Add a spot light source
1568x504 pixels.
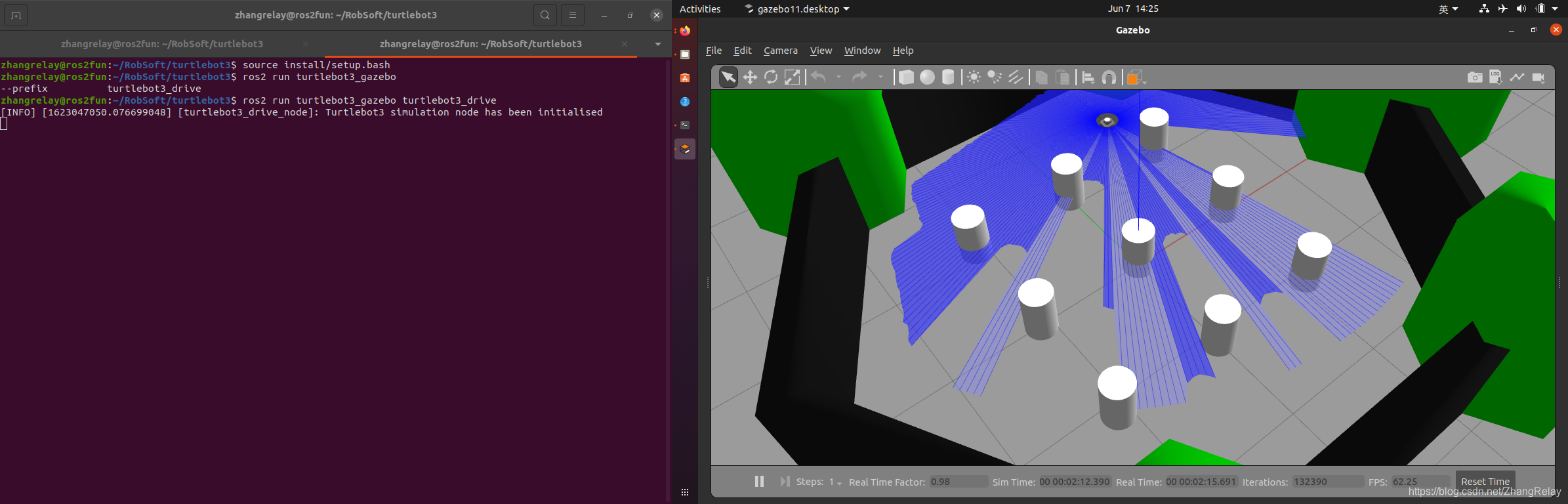tap(995, 77)
